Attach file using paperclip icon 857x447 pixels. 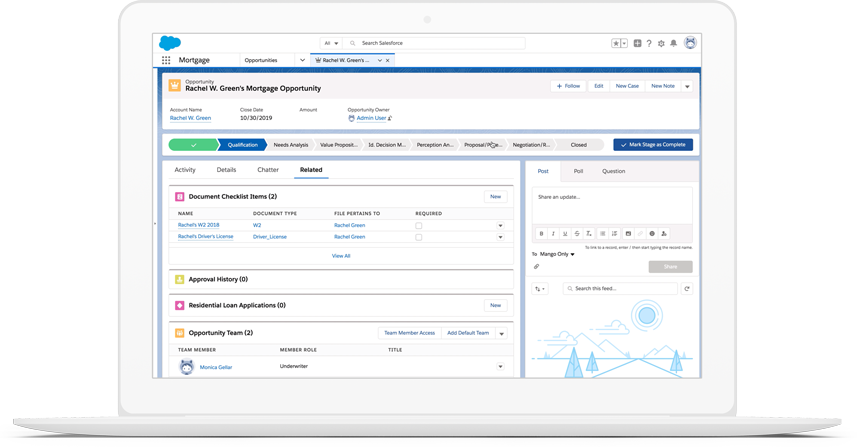click(537, 267)
